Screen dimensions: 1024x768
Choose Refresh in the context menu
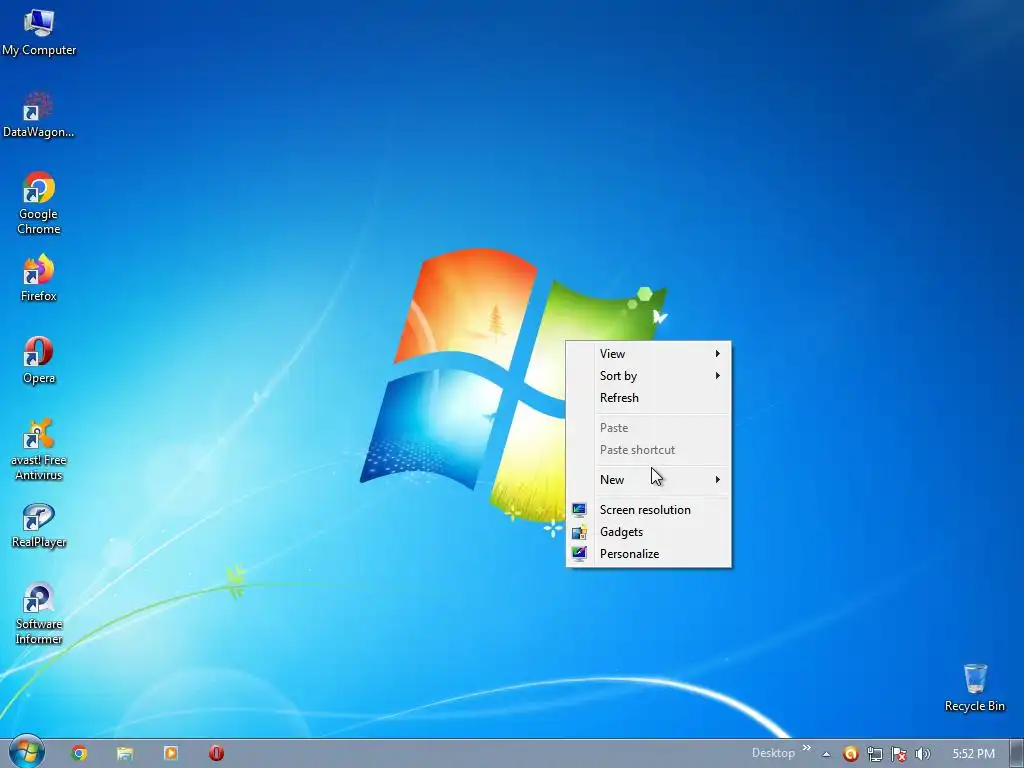[x=648, y=398]
